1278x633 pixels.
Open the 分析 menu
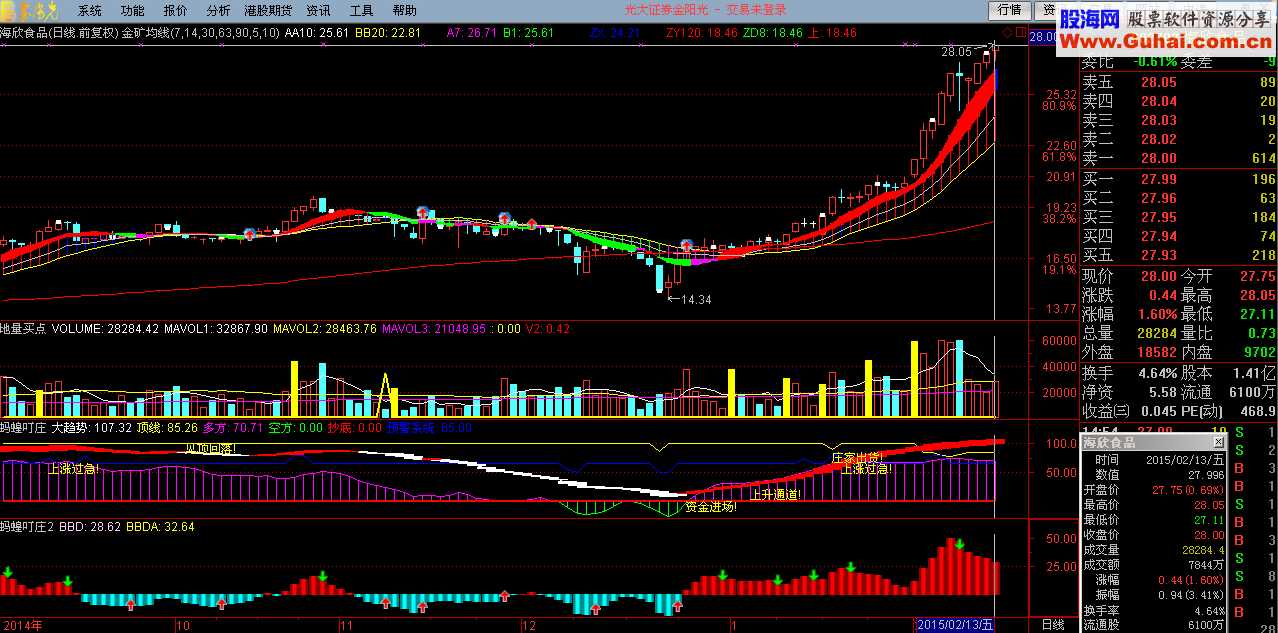(218, 11)
